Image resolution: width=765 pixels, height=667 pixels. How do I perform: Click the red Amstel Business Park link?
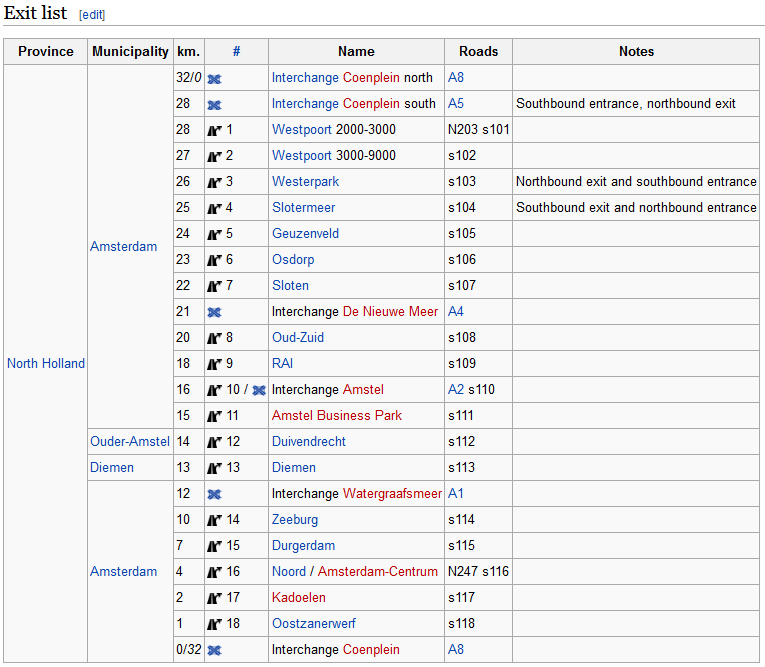coord(337,415)
